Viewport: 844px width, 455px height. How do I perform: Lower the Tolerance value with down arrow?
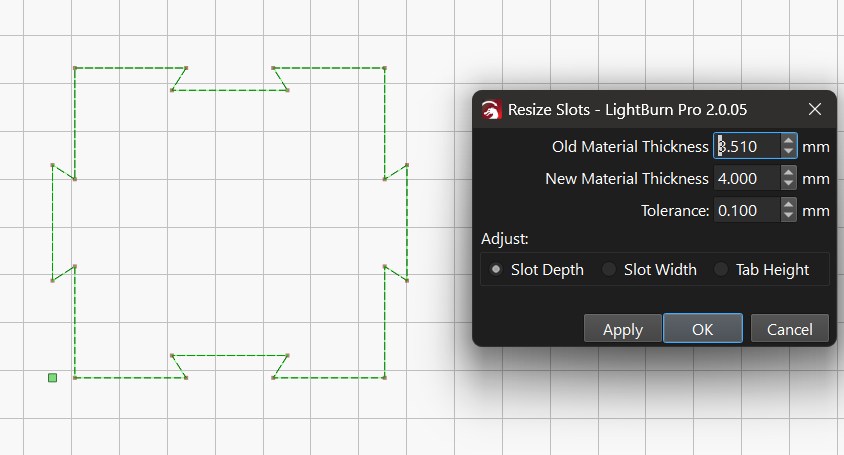coord(788,217)
